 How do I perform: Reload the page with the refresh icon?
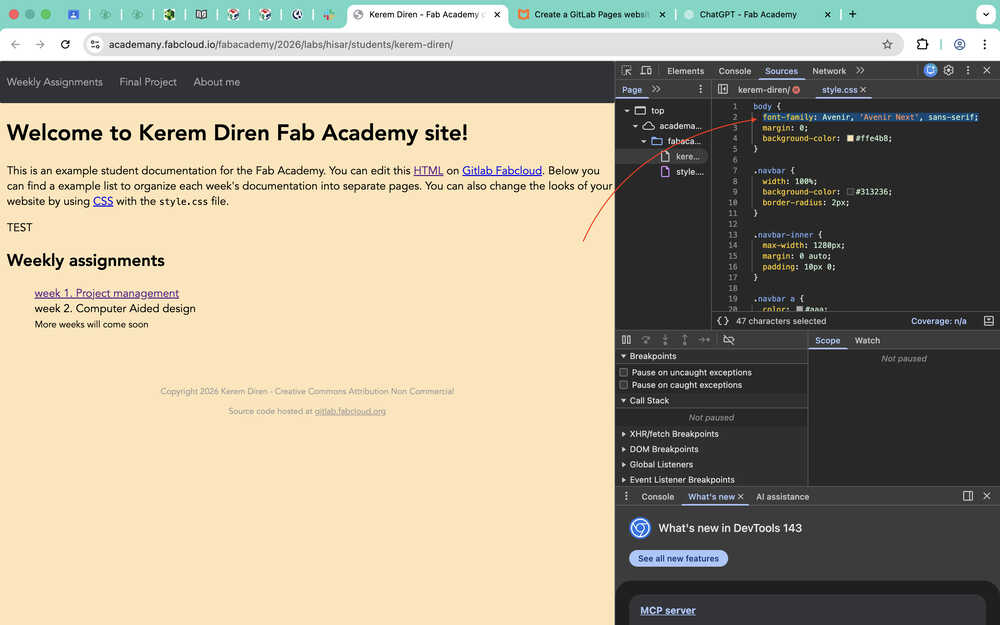click(x=65, y=44)
